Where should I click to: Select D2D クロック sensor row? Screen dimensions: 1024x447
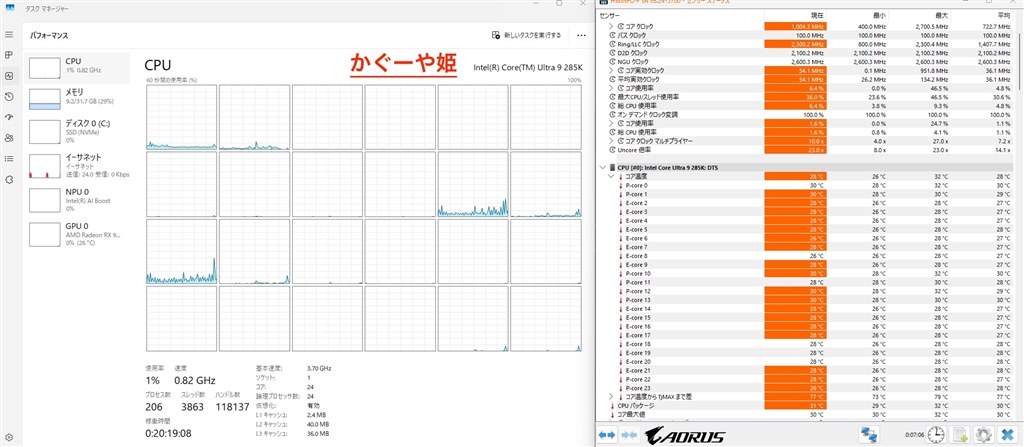(805, 52)
